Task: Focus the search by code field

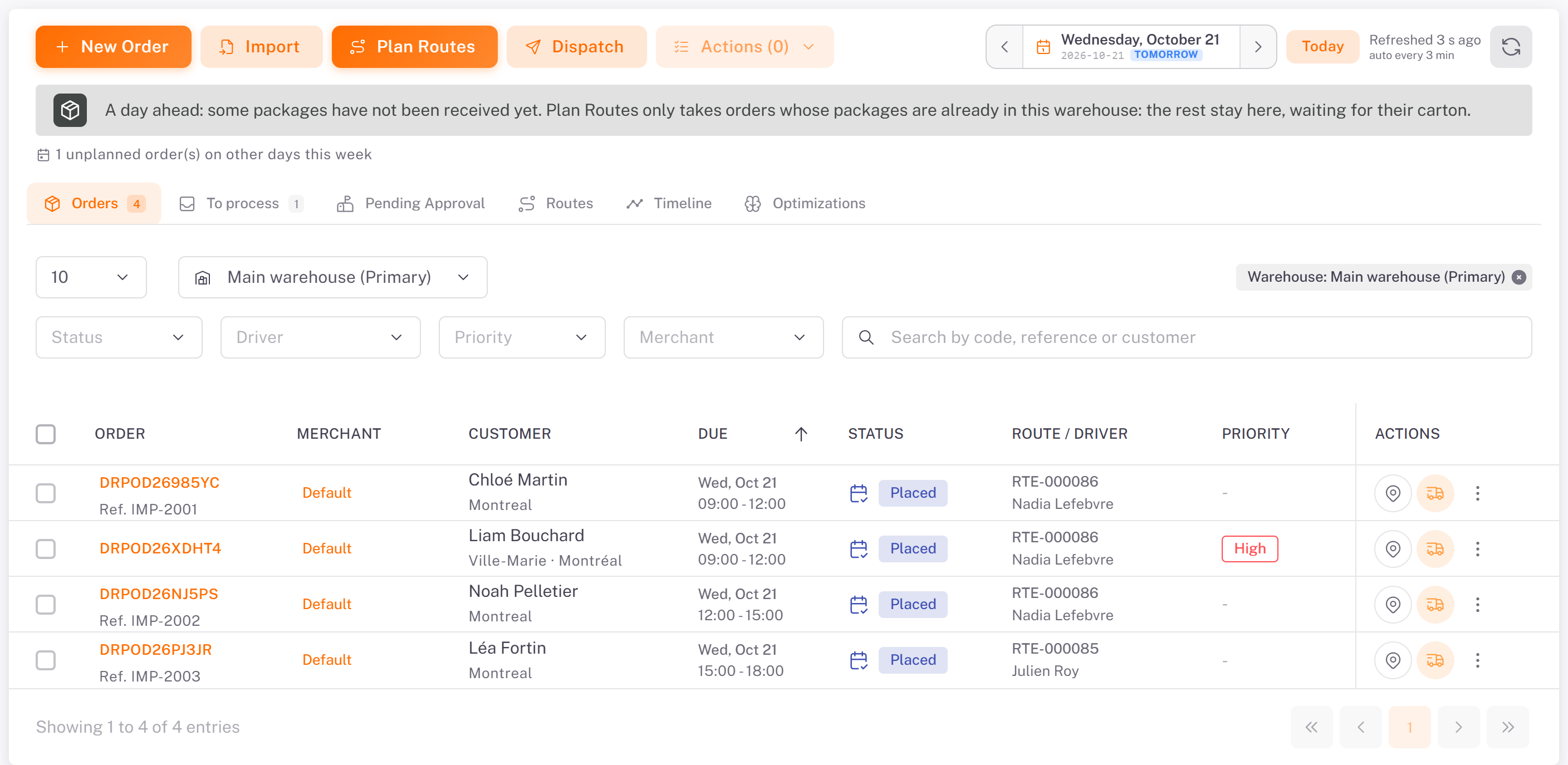Action: tap(1187, 337)
